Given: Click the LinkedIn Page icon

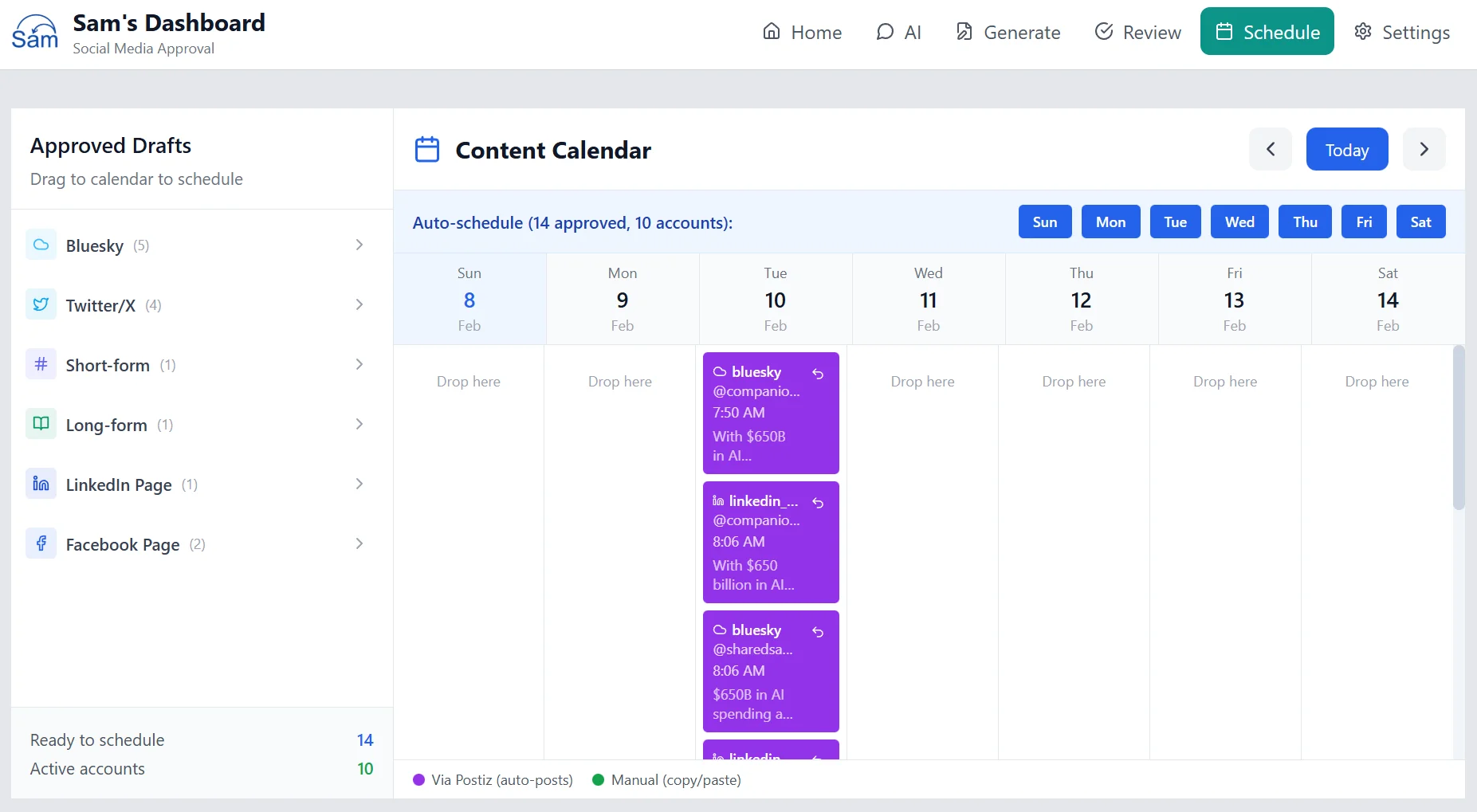Looking at the screenshot, I should point(41,484).
